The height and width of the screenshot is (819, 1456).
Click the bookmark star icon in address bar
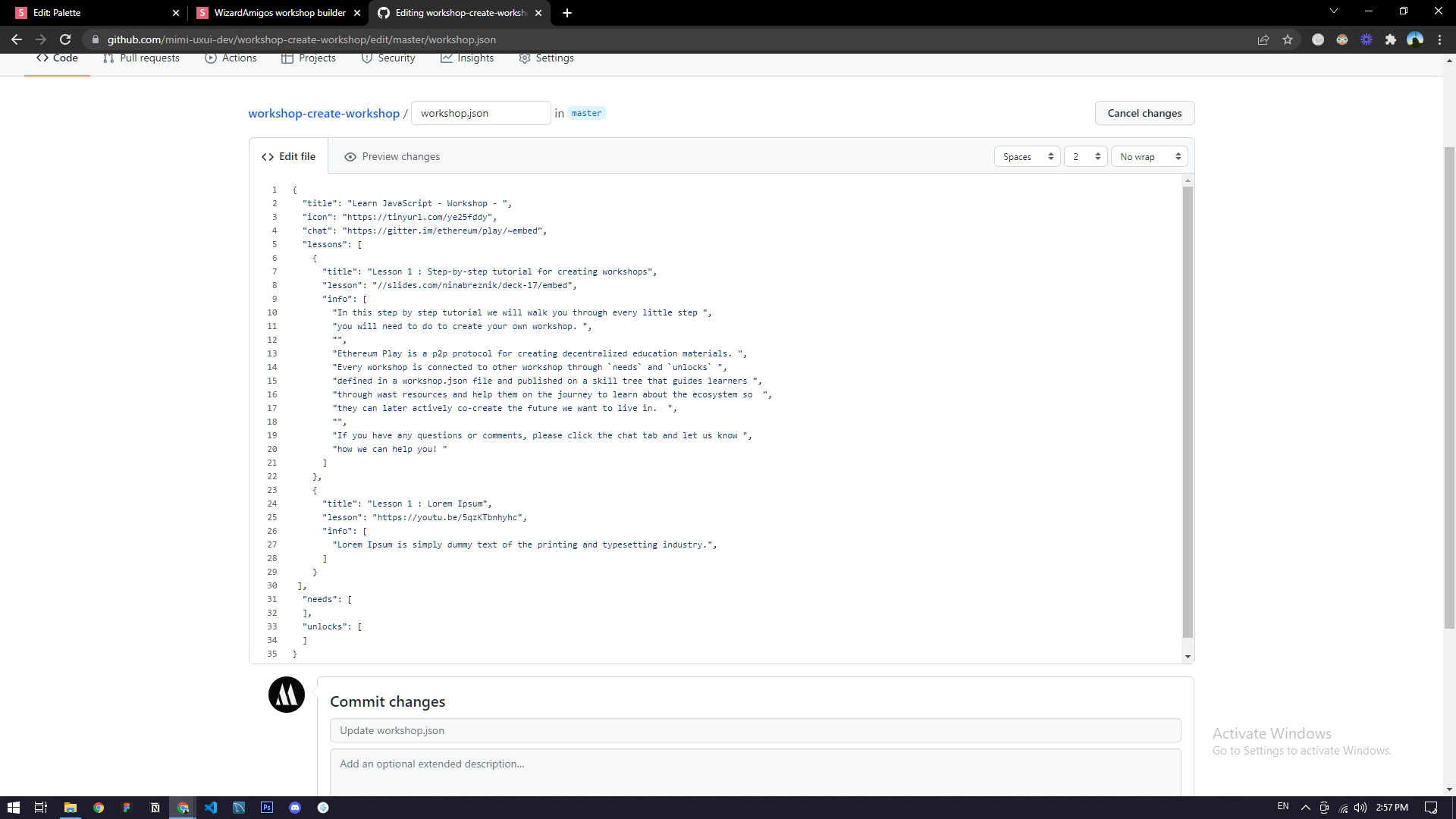1288,39
